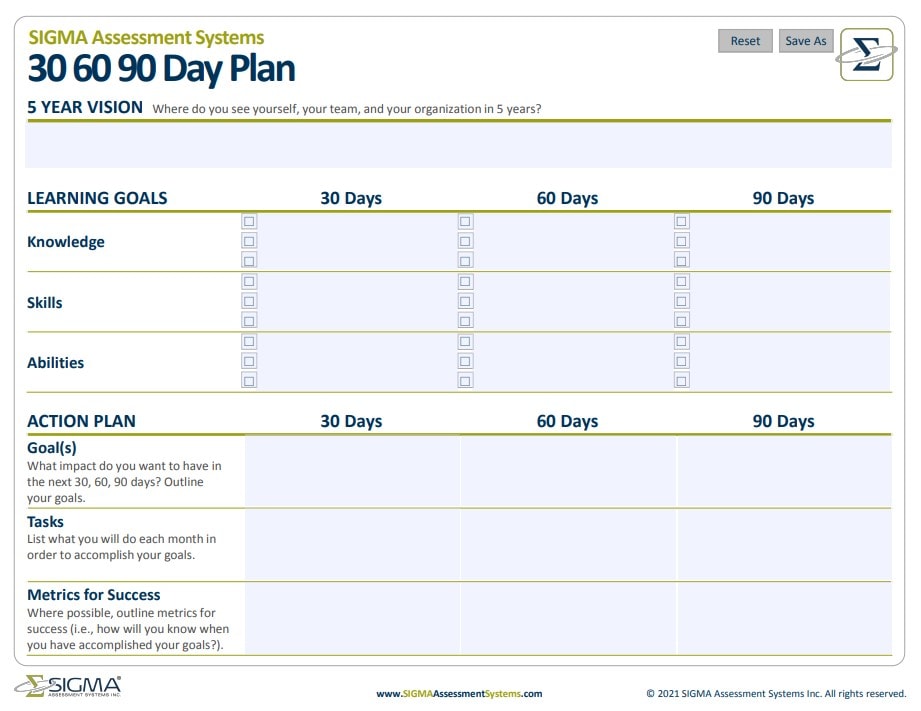Toggle the first Skills 30 Days checkbox

pos(249,282)
